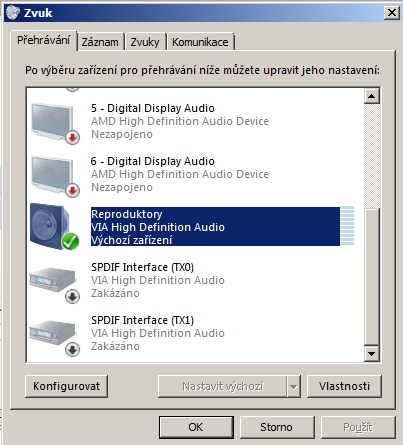Click the disabled arrow badge on SPDIF TX0
This screenshot has width=403, height=445.
(72, 296)
